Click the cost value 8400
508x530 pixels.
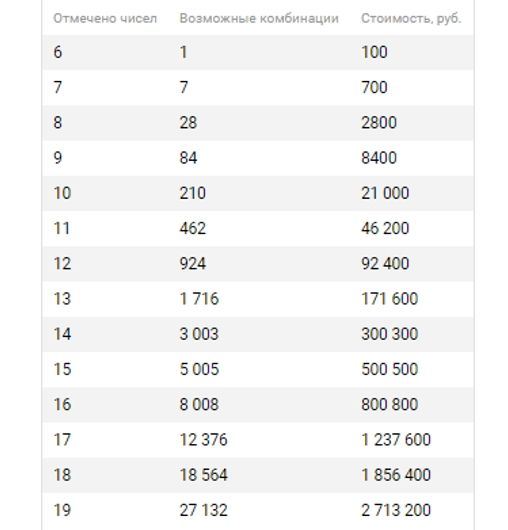379,158
